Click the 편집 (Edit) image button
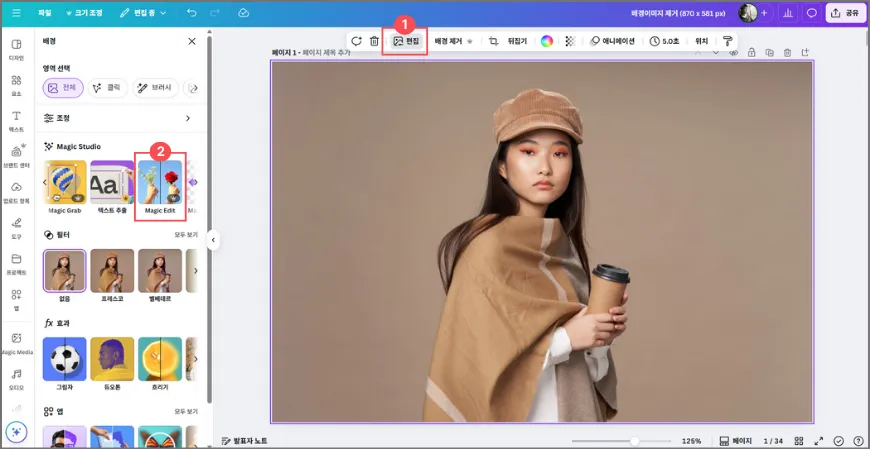This screenshot has height=451, width=870. (x=406, y=41)
